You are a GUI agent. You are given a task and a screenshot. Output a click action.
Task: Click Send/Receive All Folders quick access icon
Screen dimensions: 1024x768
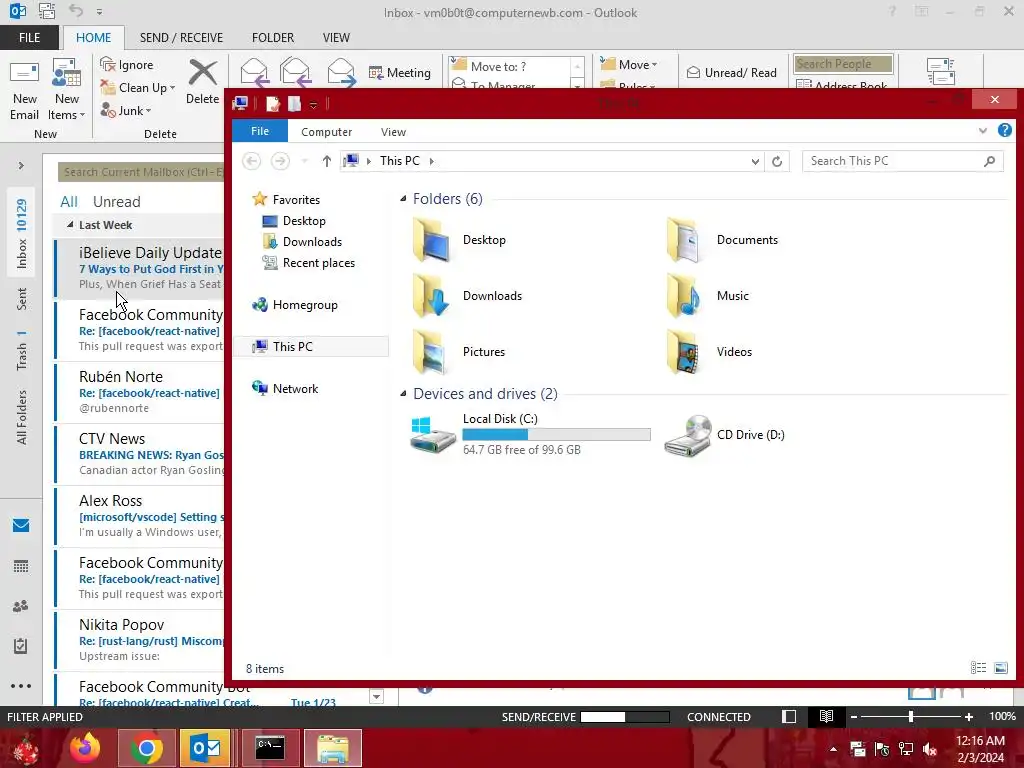[46, 11]
